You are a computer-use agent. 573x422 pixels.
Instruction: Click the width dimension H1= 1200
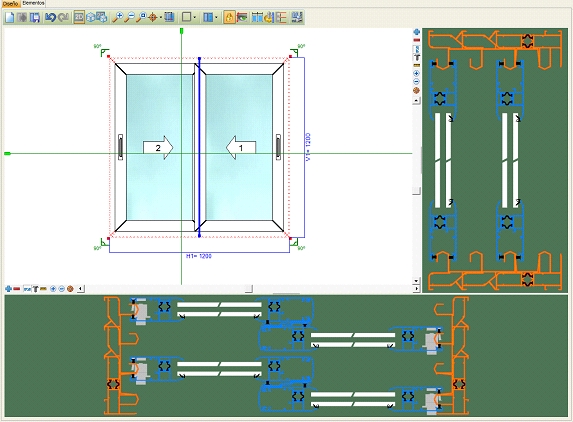pyautogui.click(x=199, y=256)
